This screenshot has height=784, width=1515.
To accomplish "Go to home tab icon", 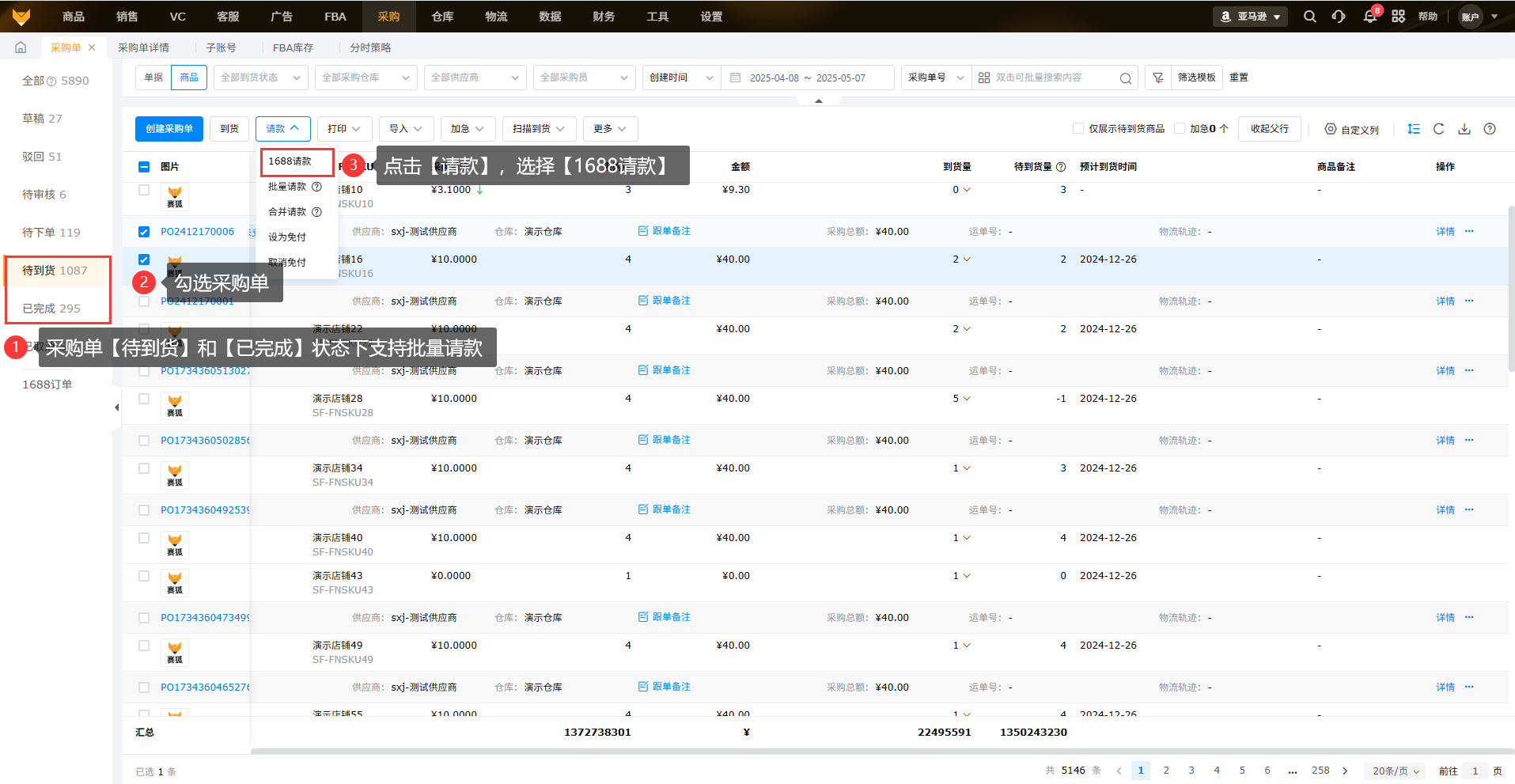I will click(21, 47).
